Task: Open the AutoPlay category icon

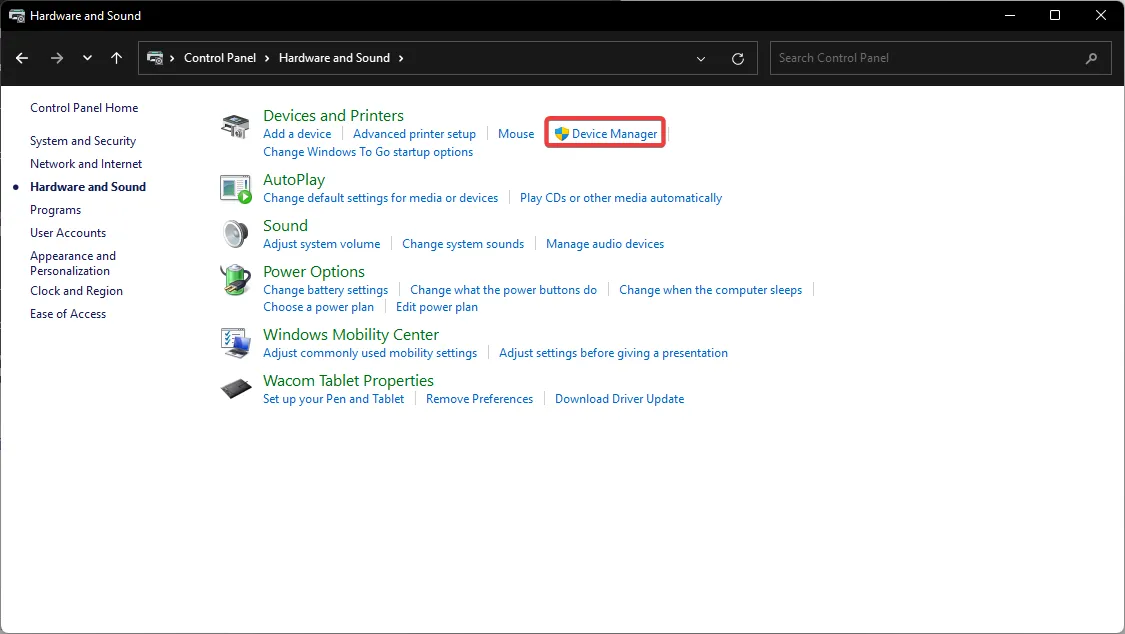Action: pos(234,187)
